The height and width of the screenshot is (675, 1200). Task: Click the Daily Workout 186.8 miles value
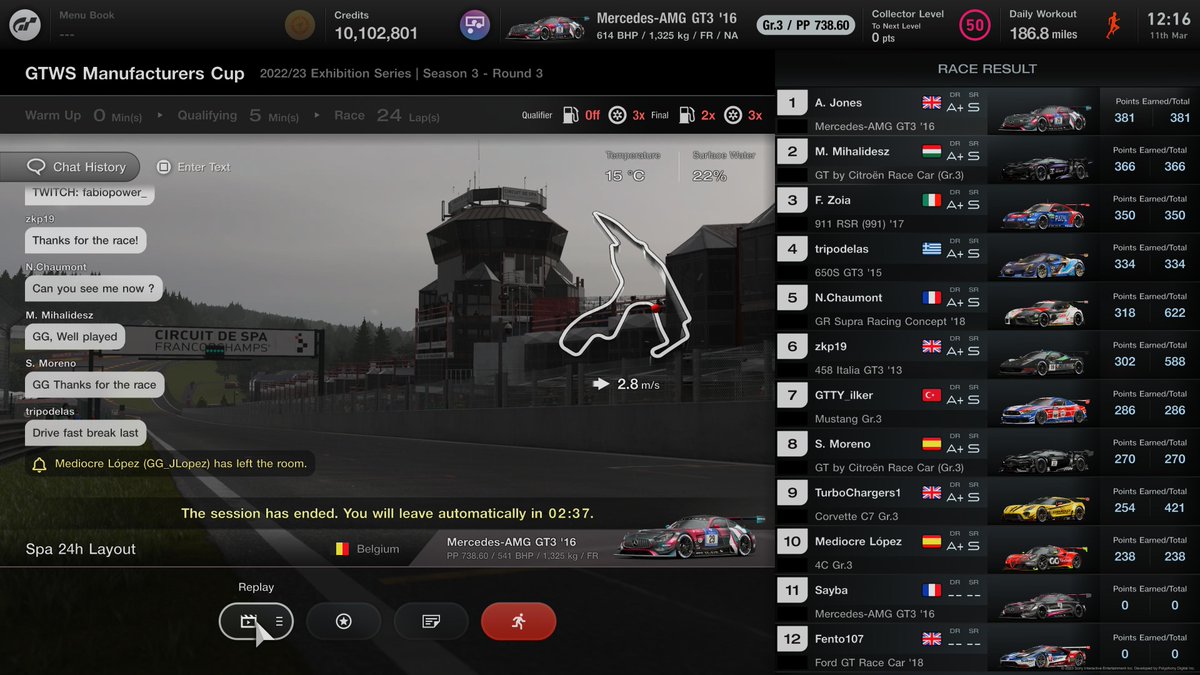[x=1043, y=34]
